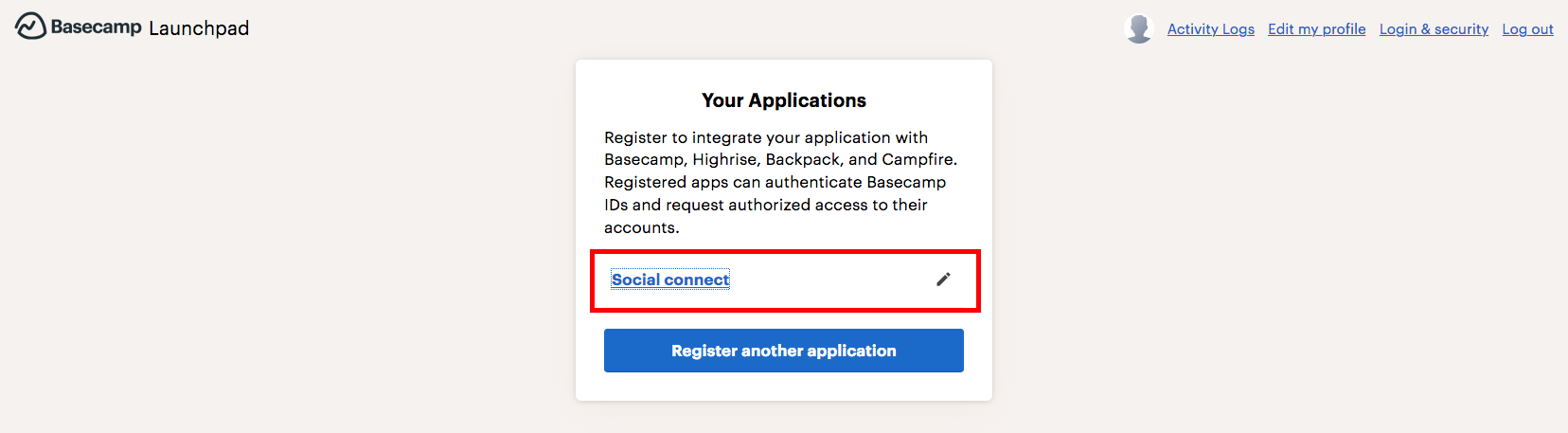Viewport: 1568px width, 433px height.
Task: Click the word Campfire in the description
Action: coord(918,159)
